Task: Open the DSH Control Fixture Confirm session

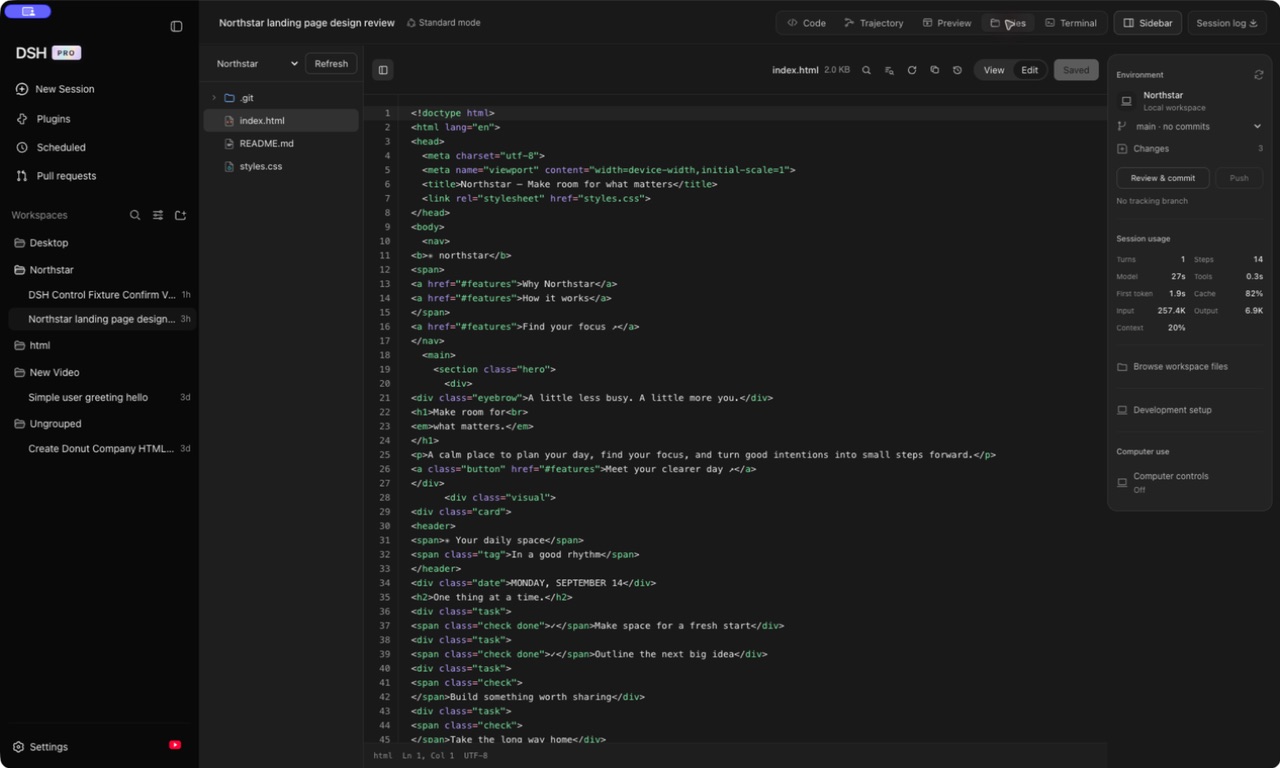Action: pos(101,295)
